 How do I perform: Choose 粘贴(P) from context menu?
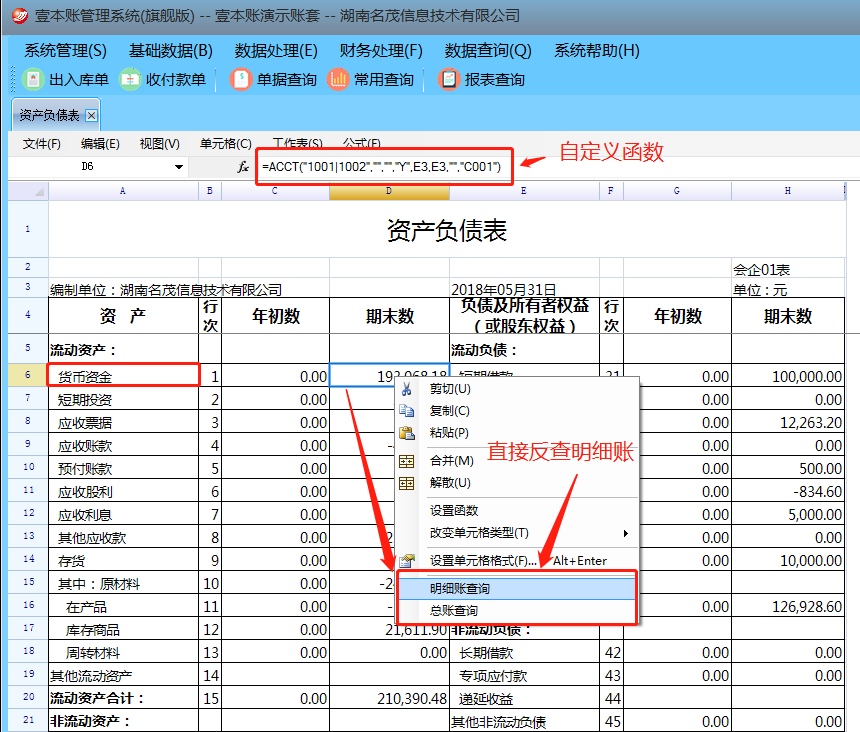point(449,433)
